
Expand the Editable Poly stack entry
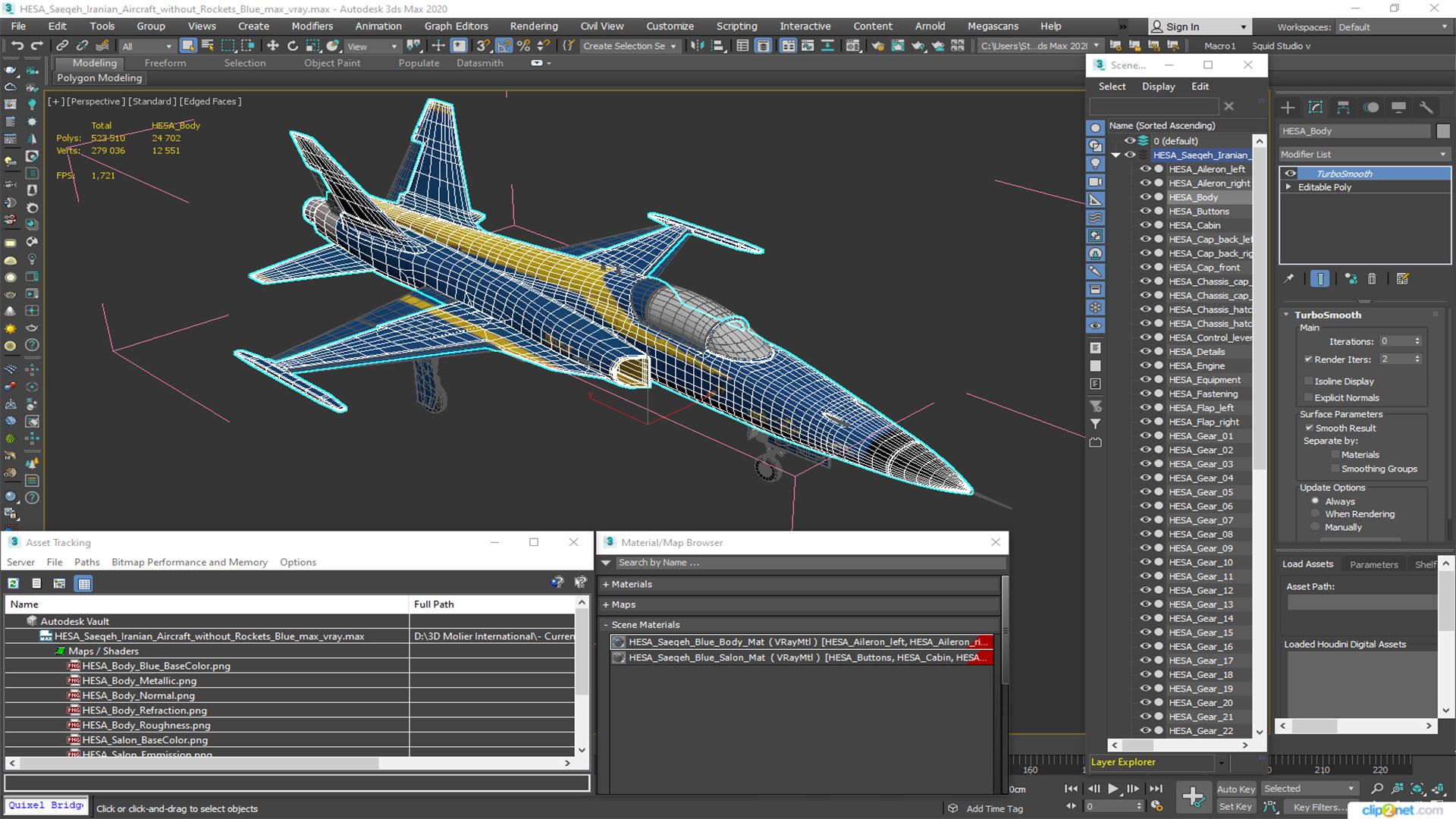(1288, 187)
